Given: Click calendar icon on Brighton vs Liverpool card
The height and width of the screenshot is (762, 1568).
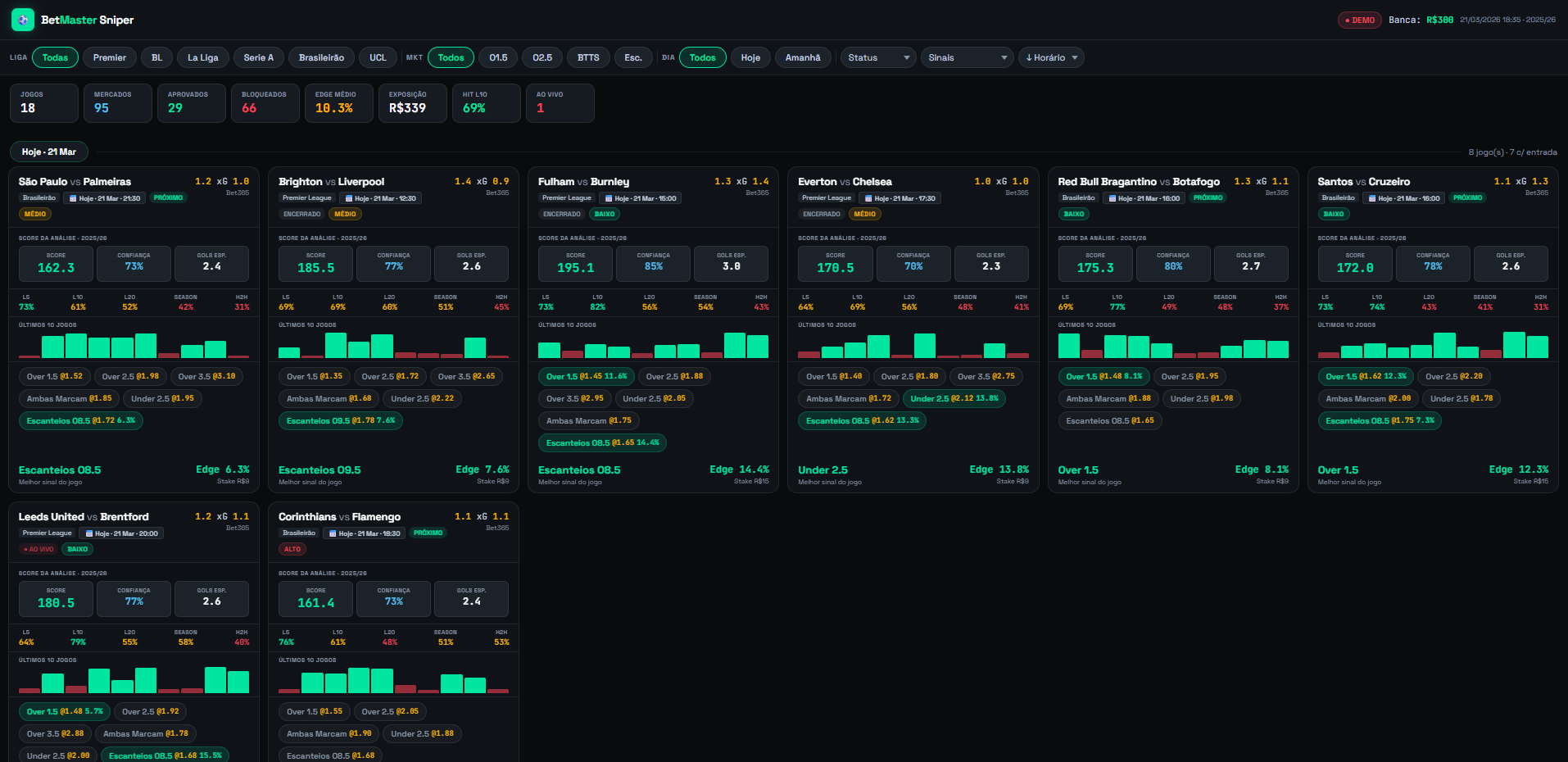Looking at the screenshot, I should point(348,198).
